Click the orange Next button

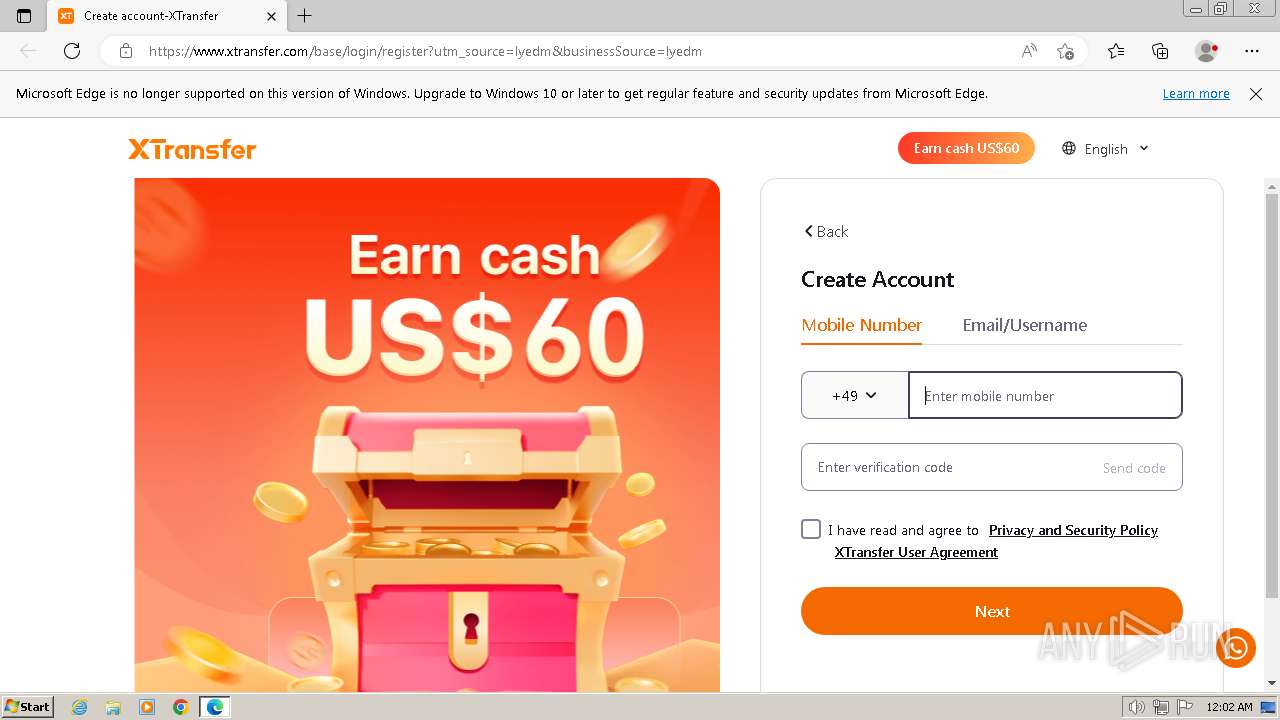point(992,611)
